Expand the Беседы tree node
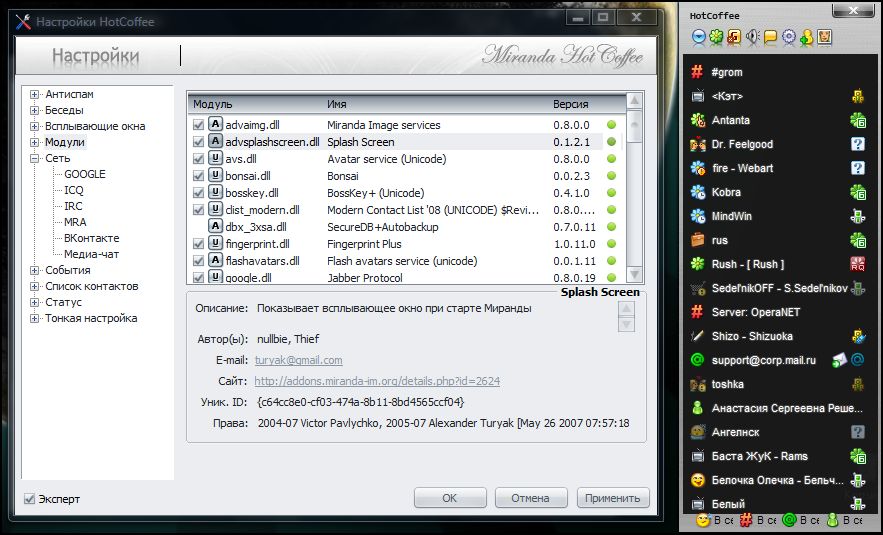Image resolution: width=883 pixels, height=535 pixels. coord(34,110)
